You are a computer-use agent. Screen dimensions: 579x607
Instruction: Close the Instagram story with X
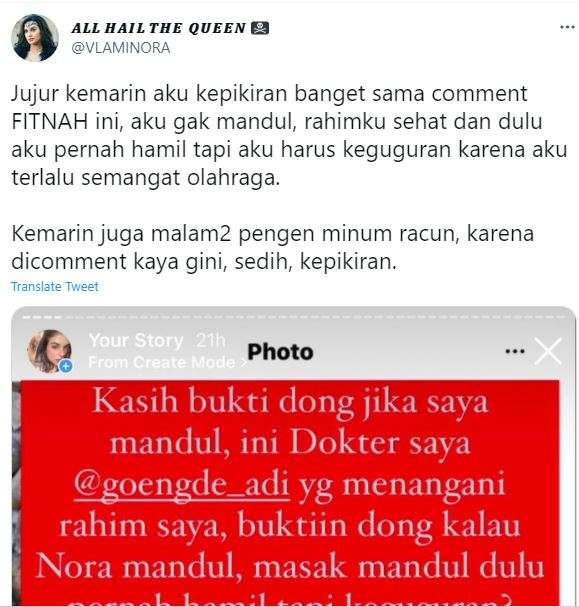548,351
